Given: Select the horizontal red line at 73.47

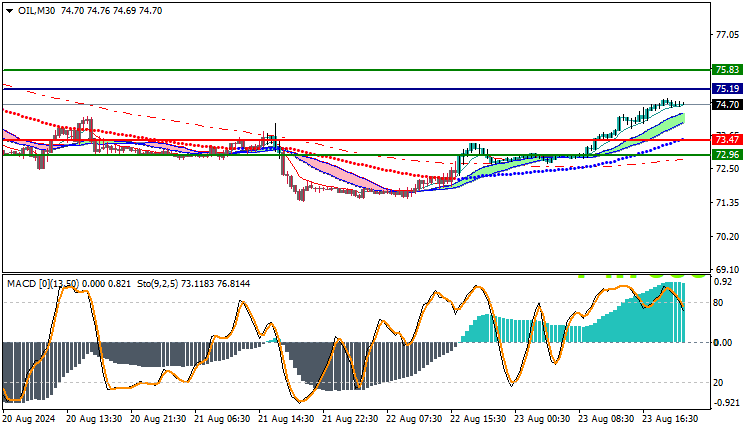Looking at the screenshot, I should [356, 140].
